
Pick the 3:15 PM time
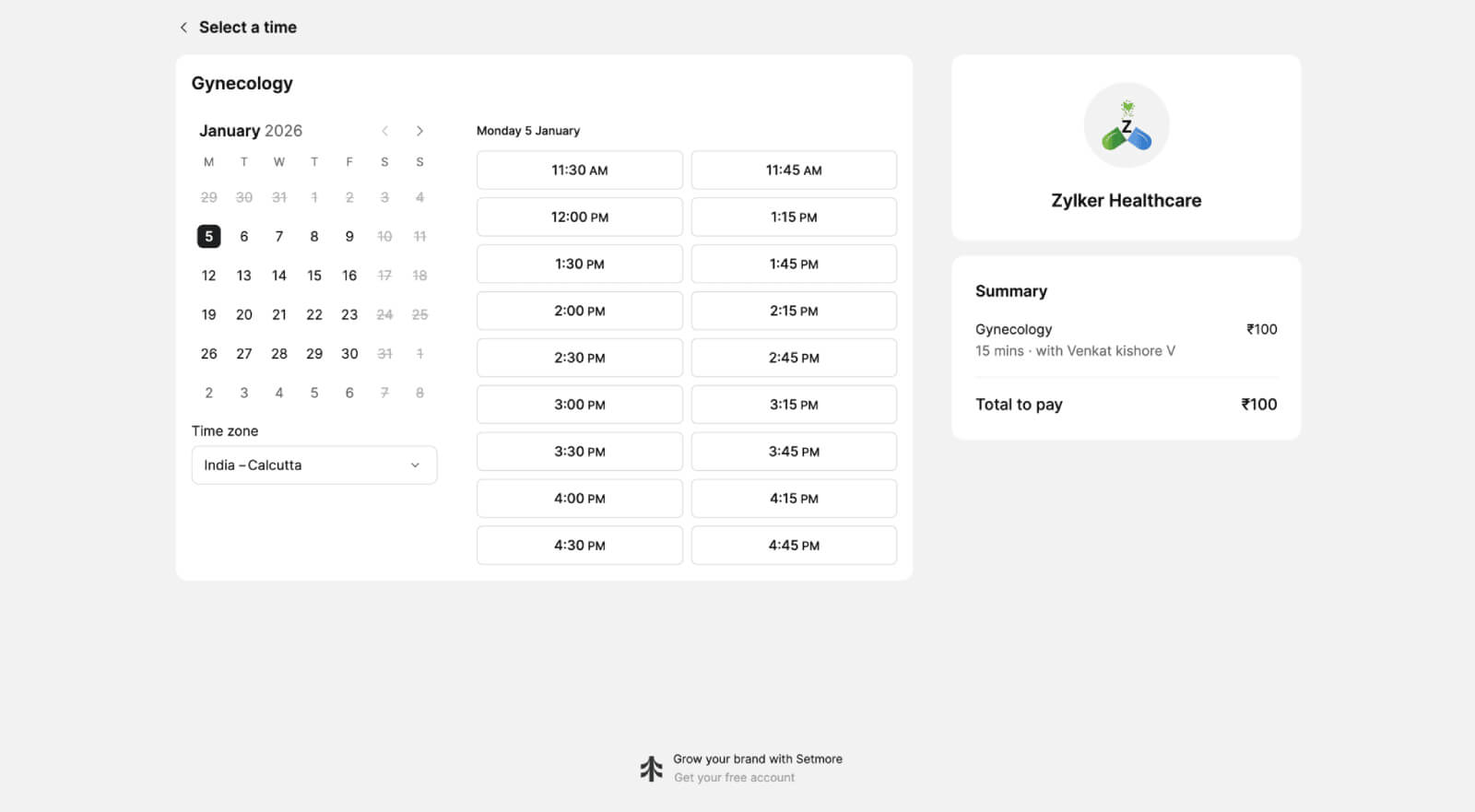(794, 405)
